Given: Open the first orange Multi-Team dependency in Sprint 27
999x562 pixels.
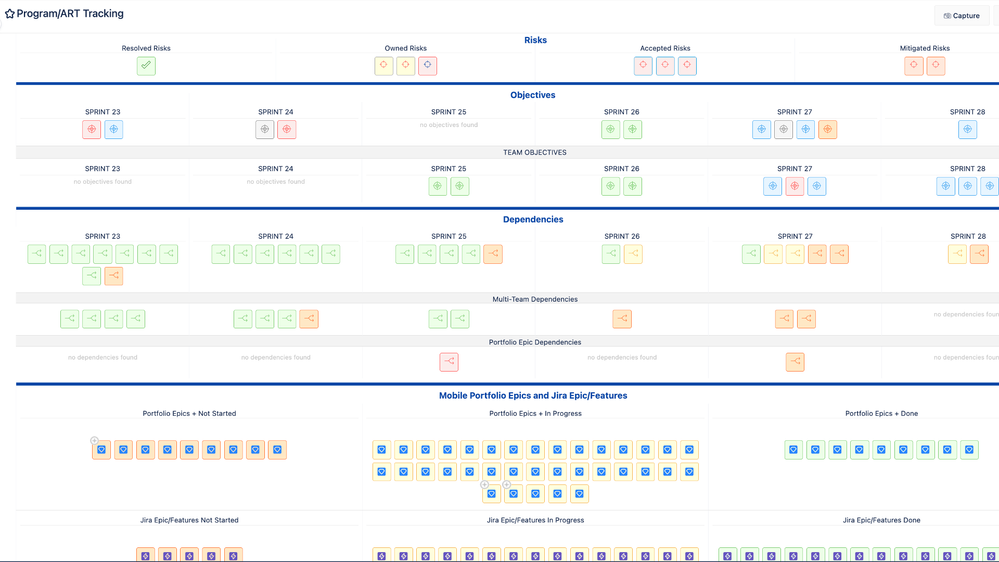Looking at the screenshot, I should point(784,319).
